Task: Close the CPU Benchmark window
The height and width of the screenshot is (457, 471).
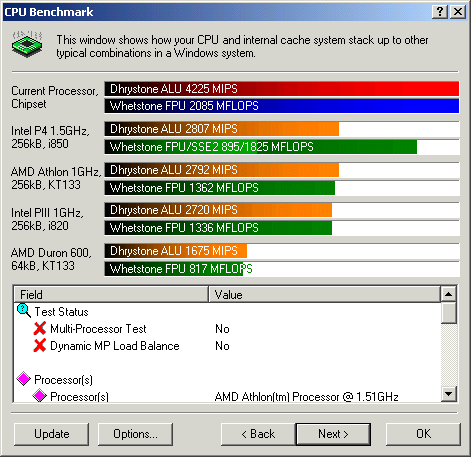Action: [458, 12]
